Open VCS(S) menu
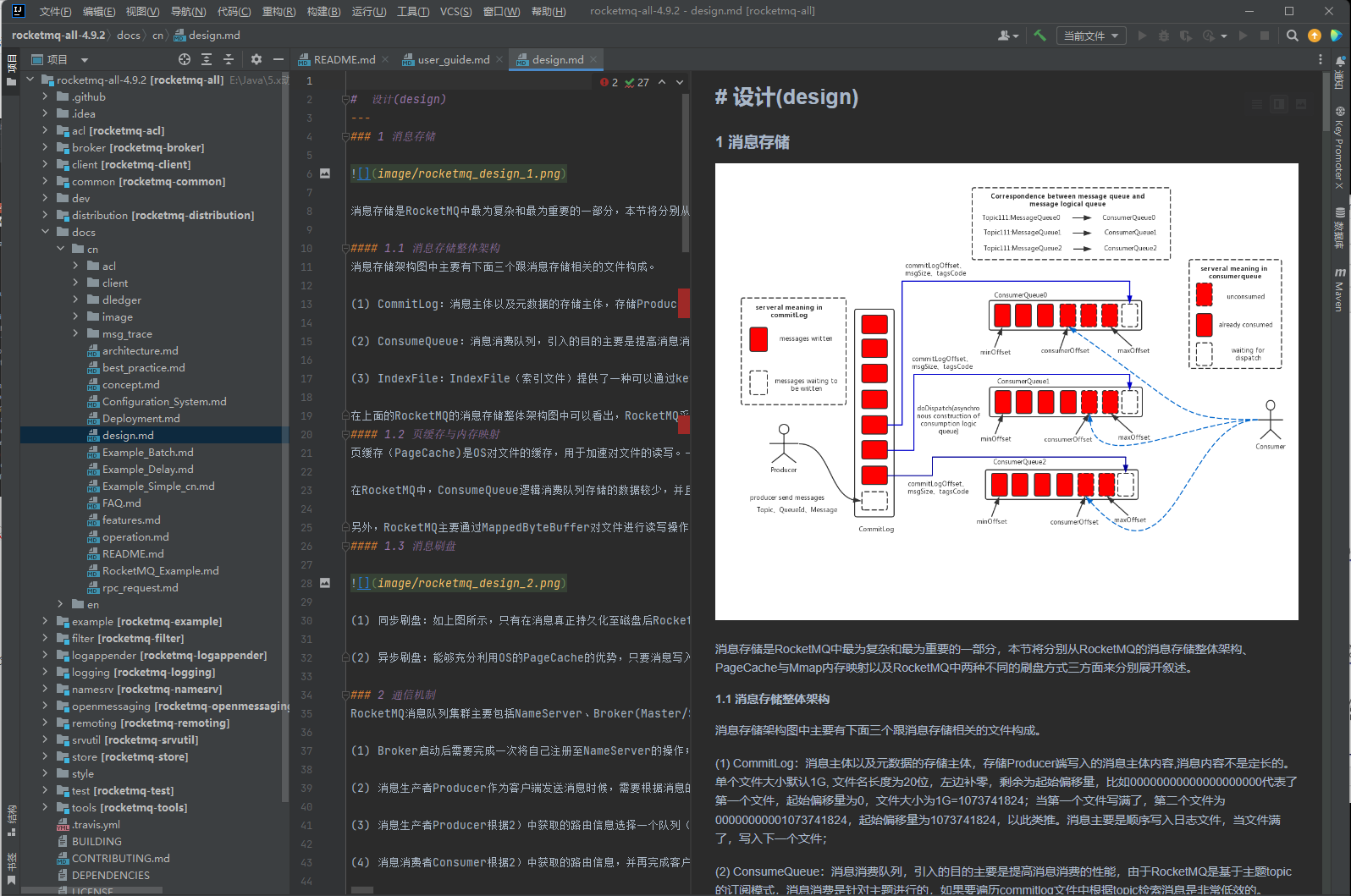1351x896 pixels. pos(455,11)
